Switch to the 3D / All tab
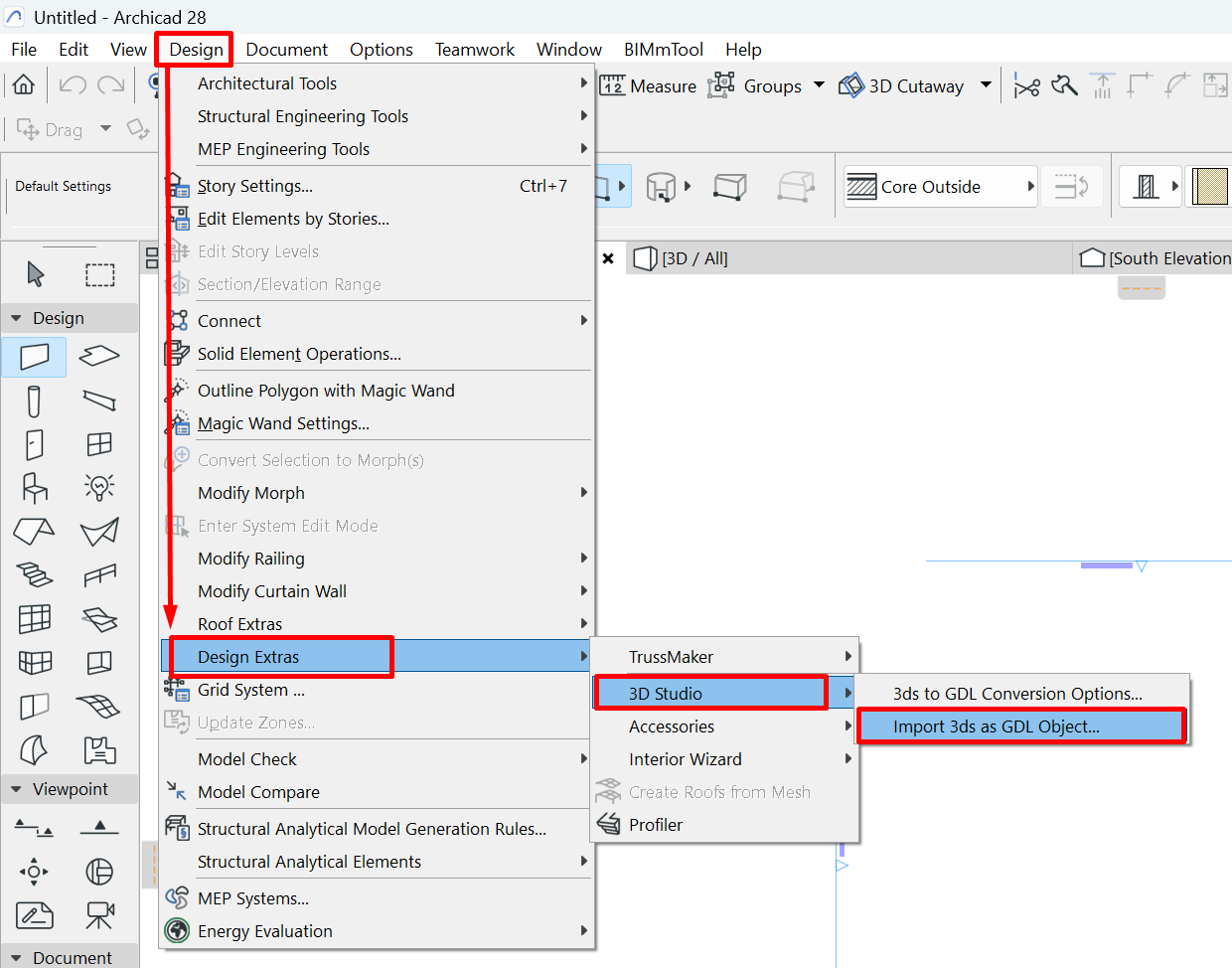Viewport: 1232px width, 968px height. click(684, 258)
